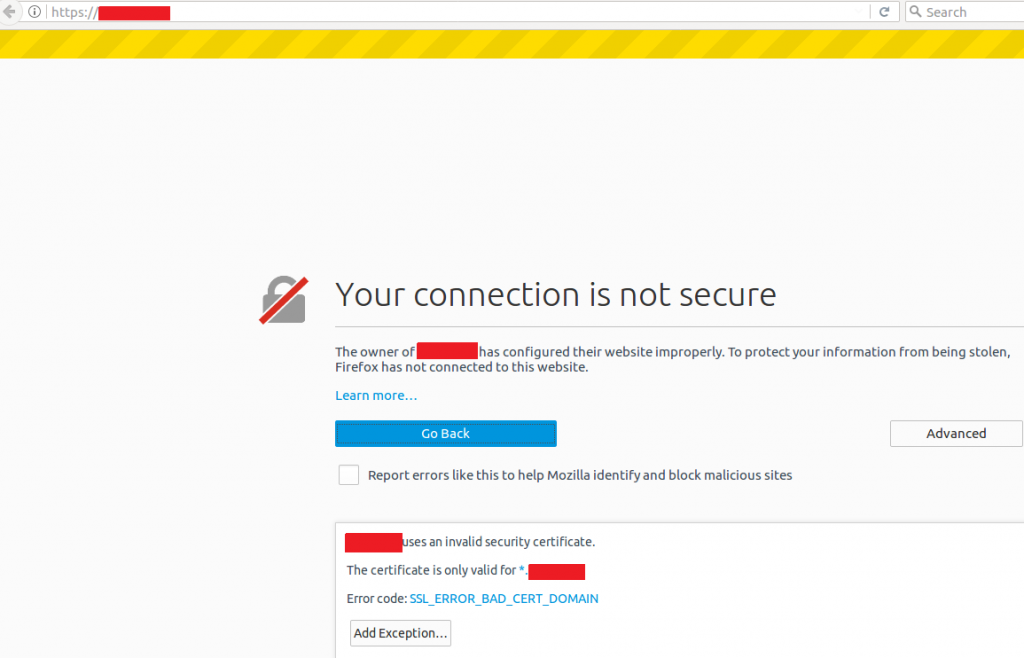
Task: Open the site information icon
Action: click(35, 12)
